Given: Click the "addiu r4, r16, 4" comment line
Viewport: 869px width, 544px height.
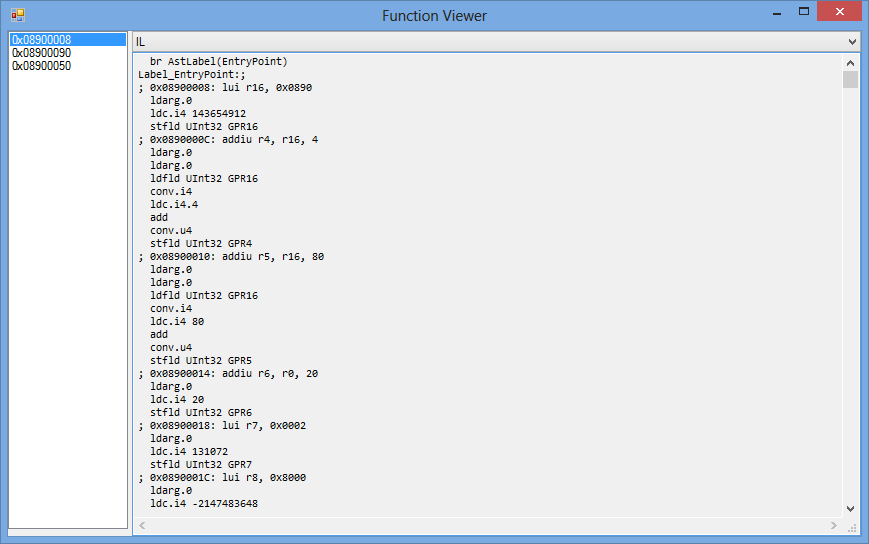Looking at the screenshot, I should (x=228, y=140).
